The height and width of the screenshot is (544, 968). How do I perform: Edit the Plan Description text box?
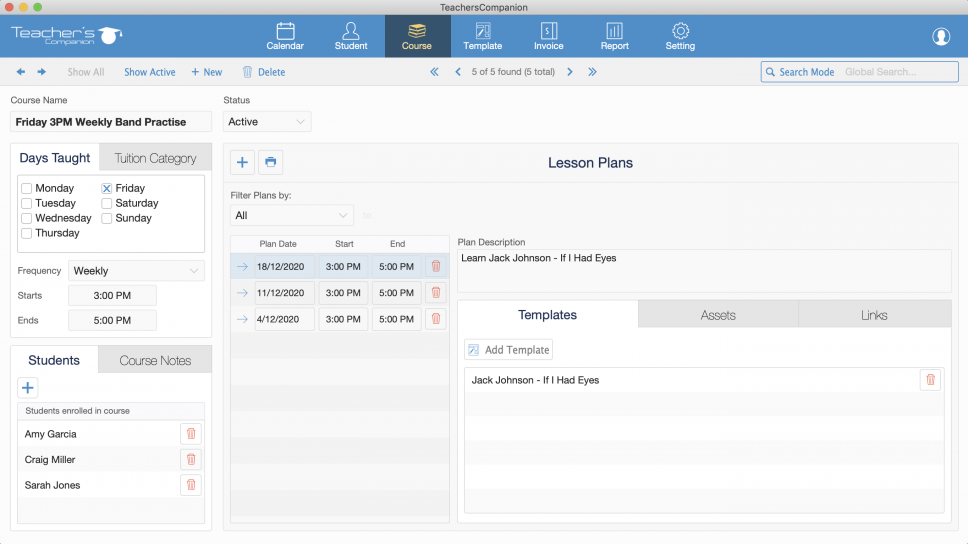coord(704,270)
